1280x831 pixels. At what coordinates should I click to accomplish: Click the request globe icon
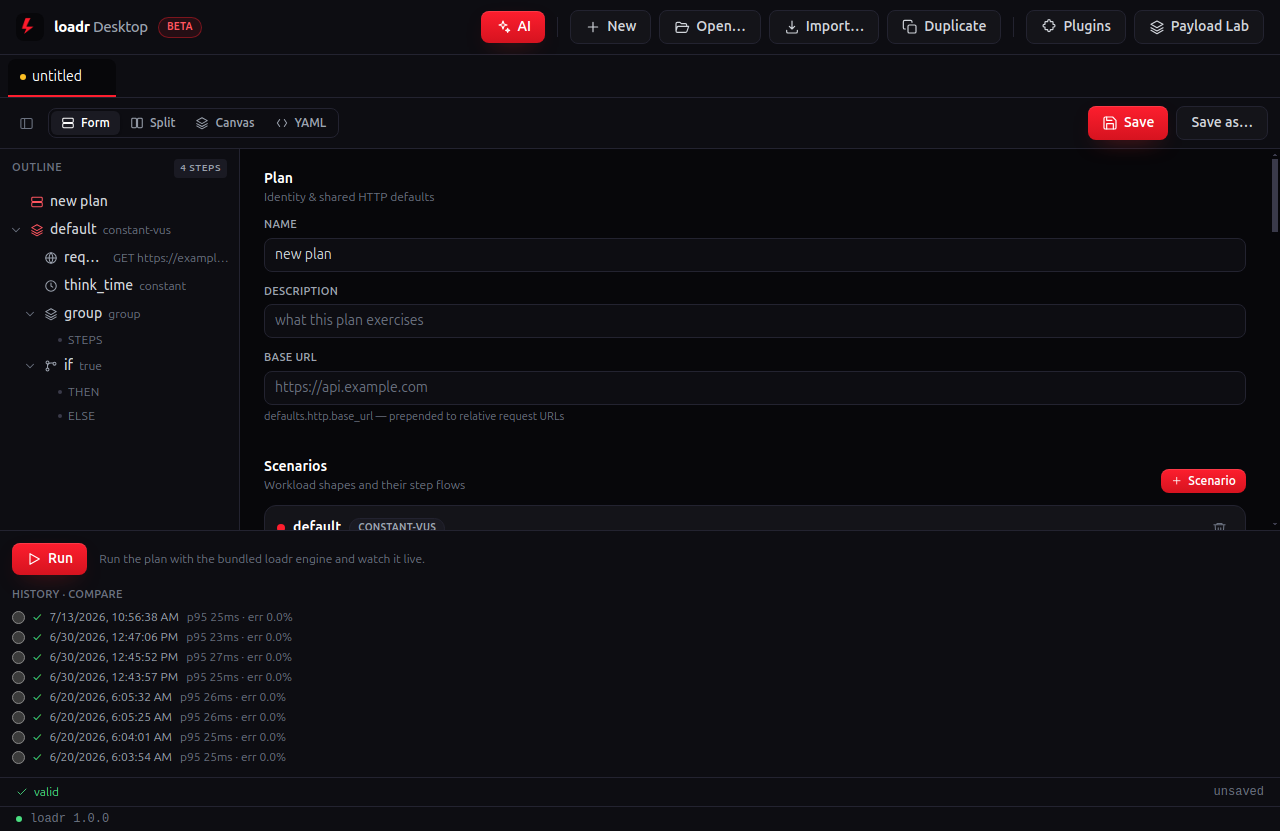coord(51,258)
